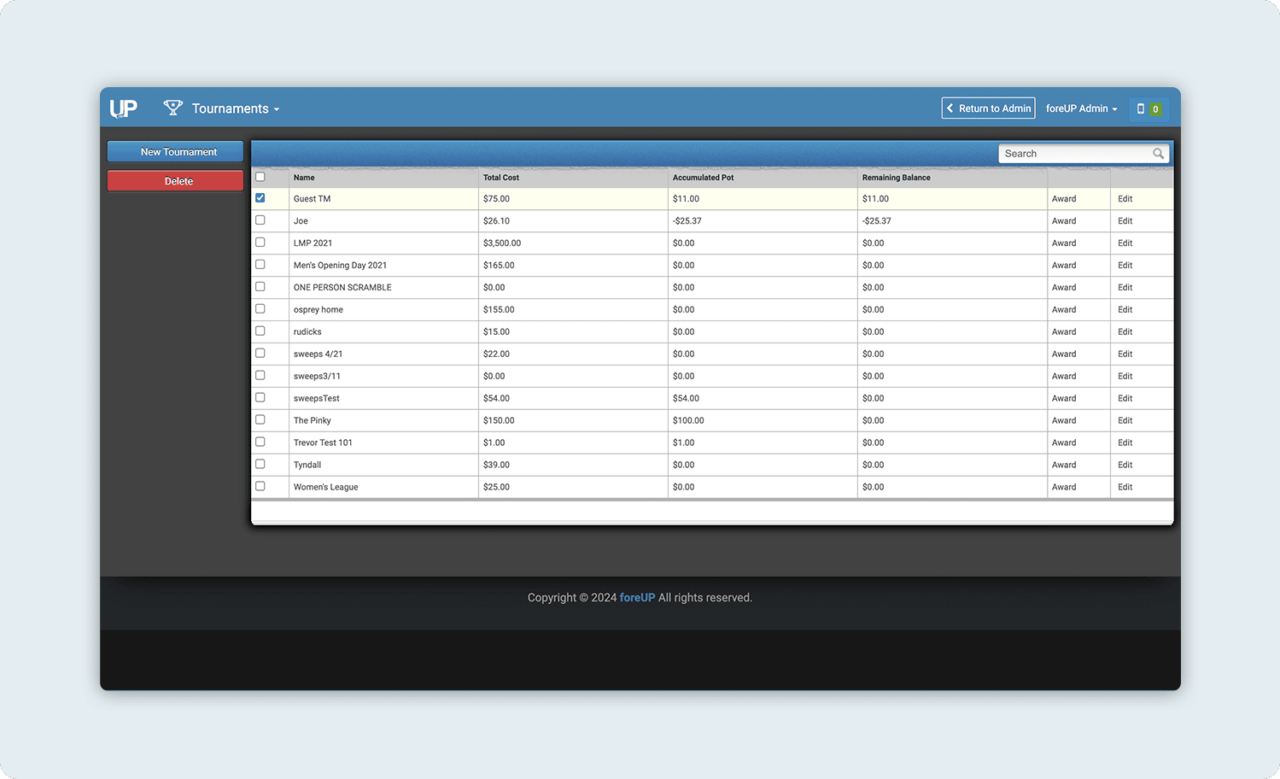Click the trophy icon beside Tournaments
Screen dimensions: 1280x779
pyautogui.click(x=173, y=107)
